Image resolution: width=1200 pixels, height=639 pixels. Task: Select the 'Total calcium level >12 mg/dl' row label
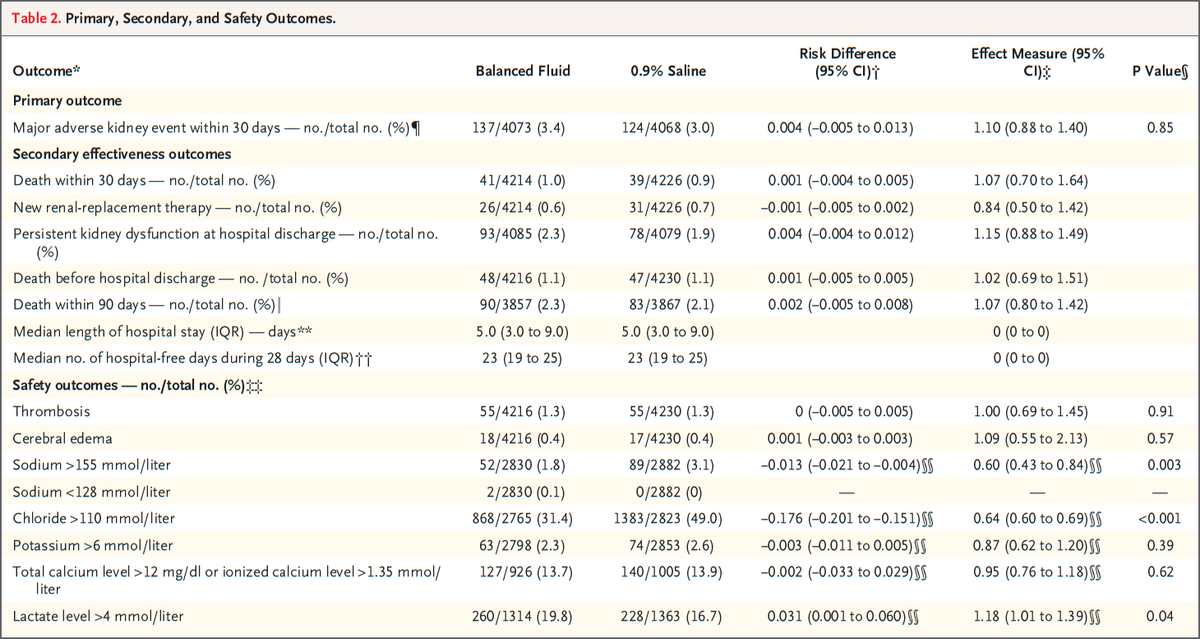coord(228,580)
